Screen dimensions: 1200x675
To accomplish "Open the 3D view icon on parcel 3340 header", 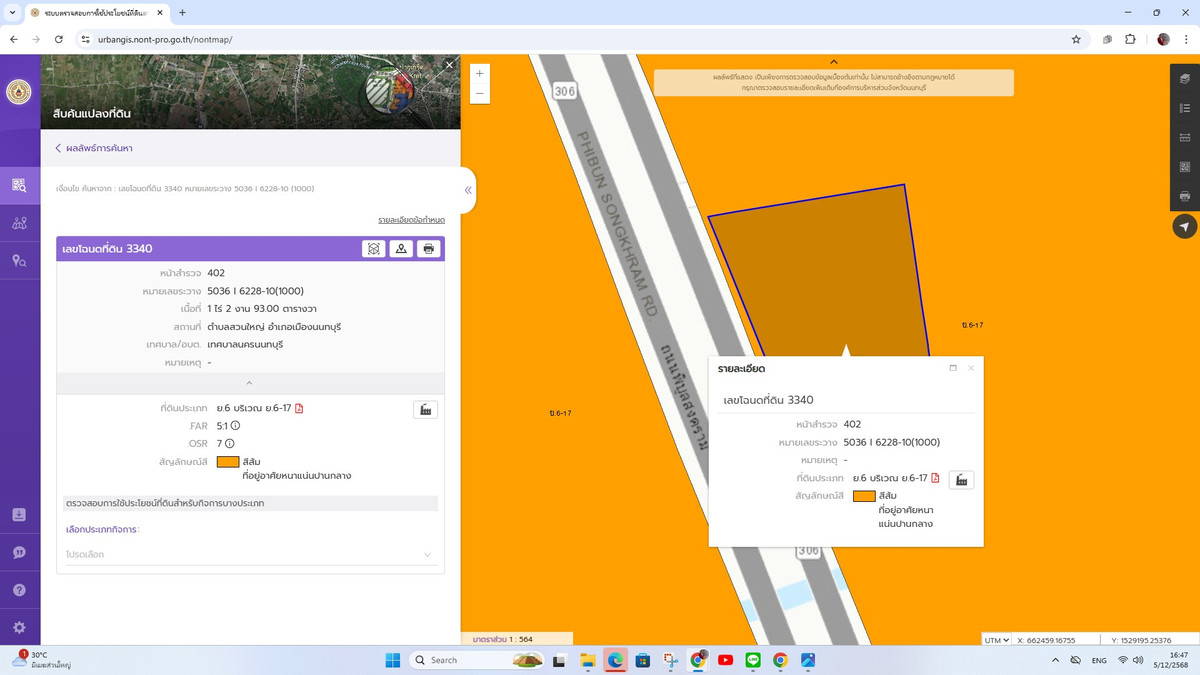I will click(373, 248).
